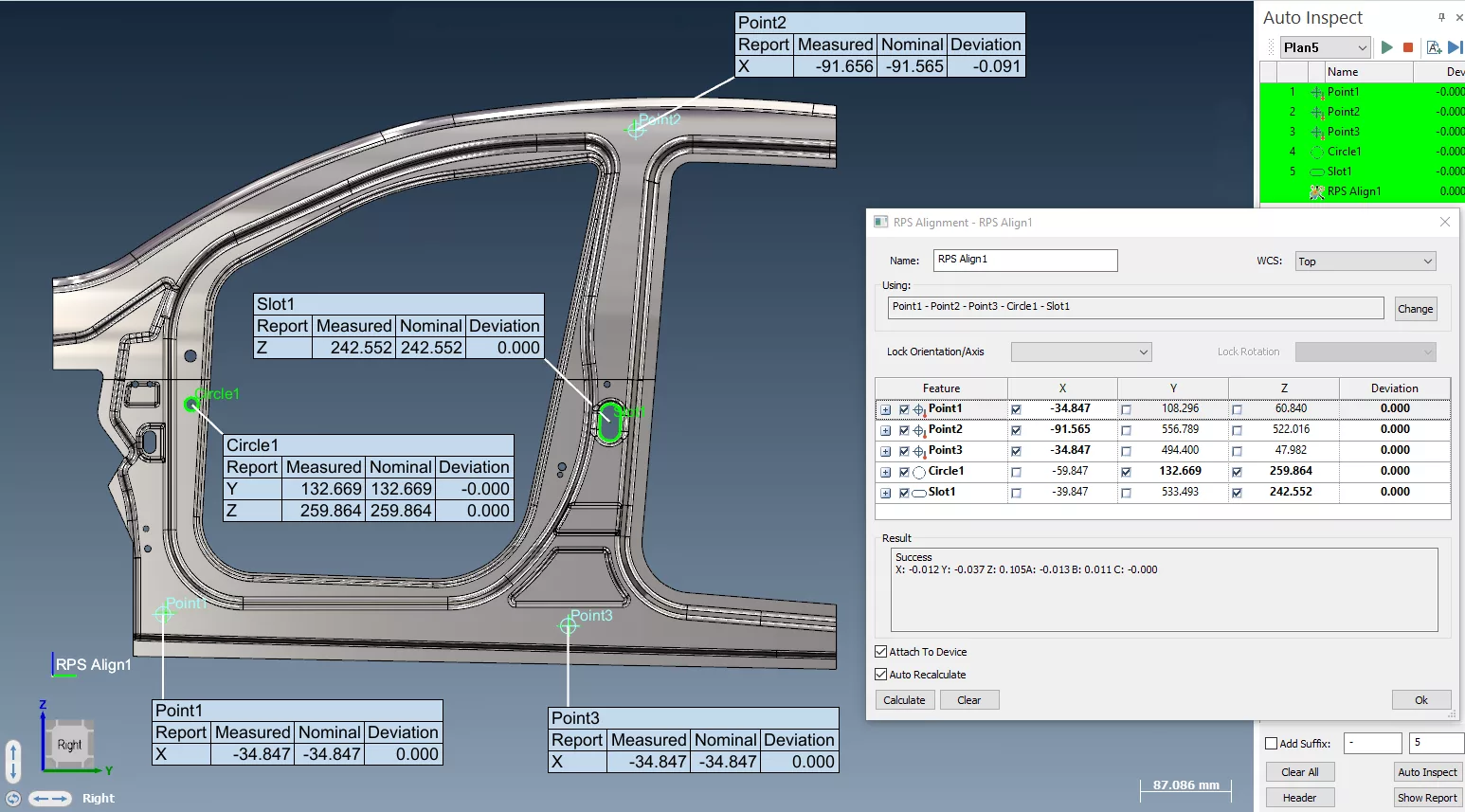Click the circular rotate view icon
This screenshot has width=1465, height=812.
[13, 799]
